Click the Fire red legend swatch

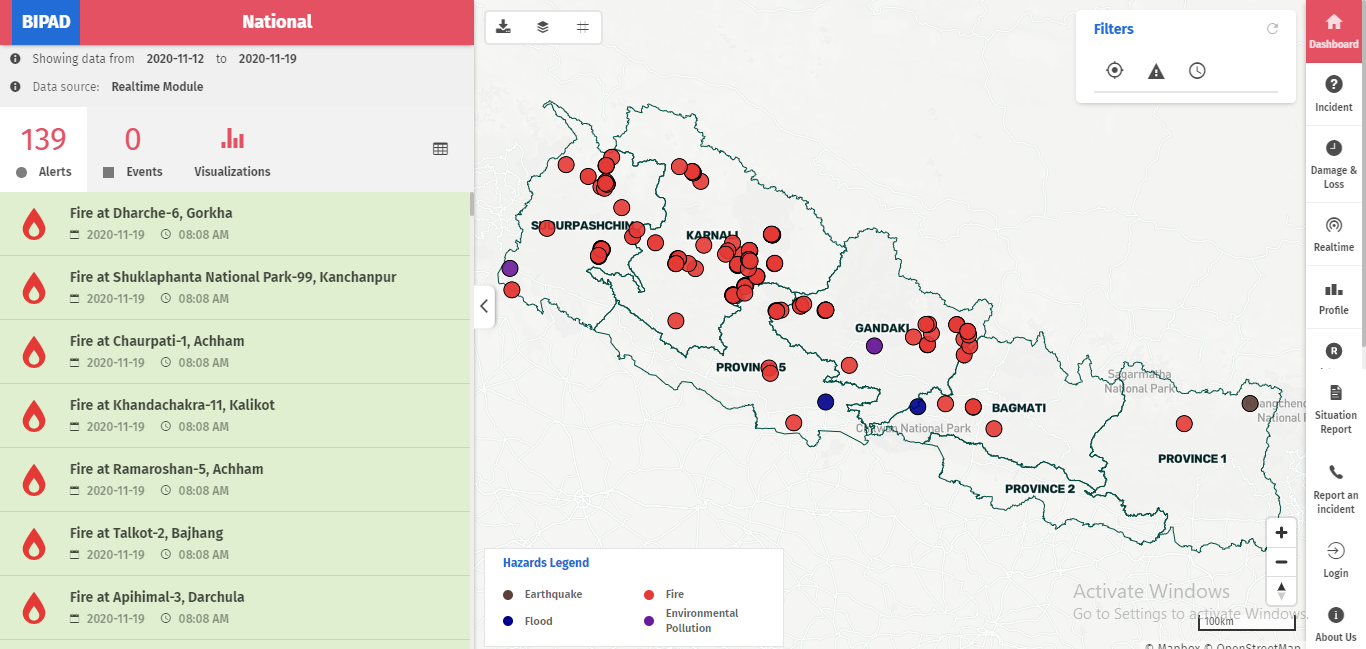pyautogui.click(x=649, y=594)
